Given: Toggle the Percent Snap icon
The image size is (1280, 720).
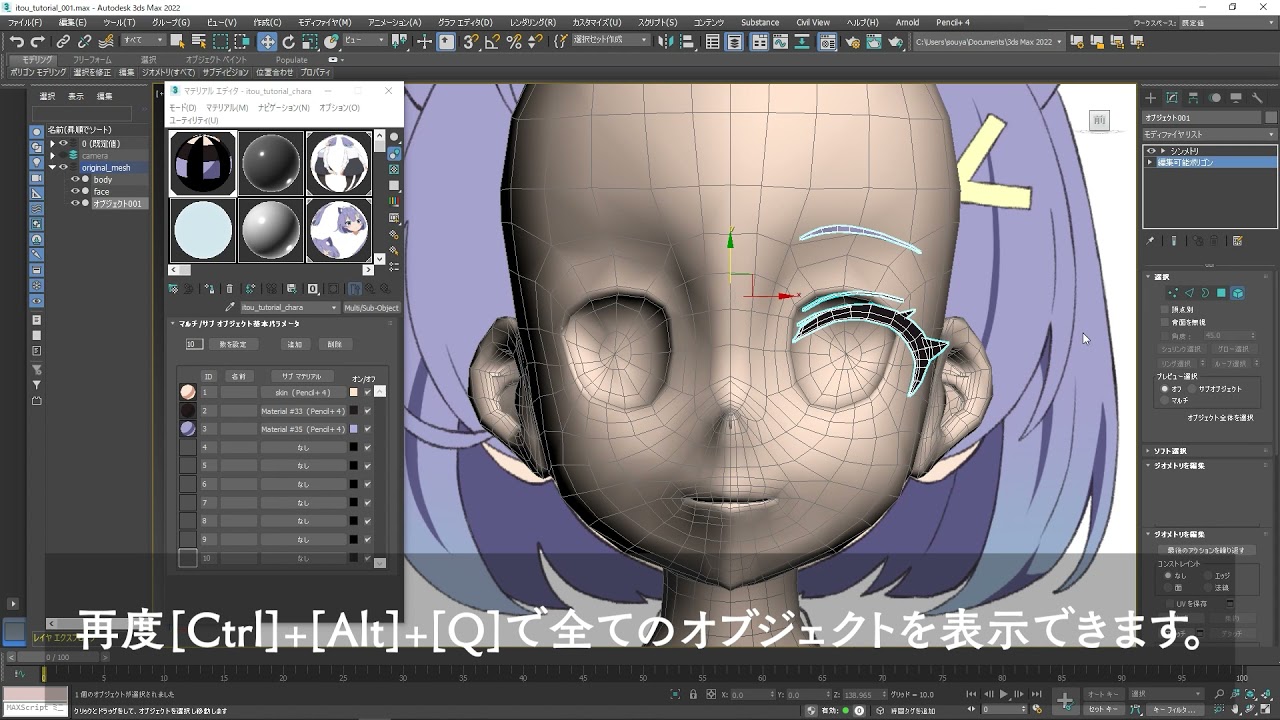Looking at the screenshot, I should [514, 41].
